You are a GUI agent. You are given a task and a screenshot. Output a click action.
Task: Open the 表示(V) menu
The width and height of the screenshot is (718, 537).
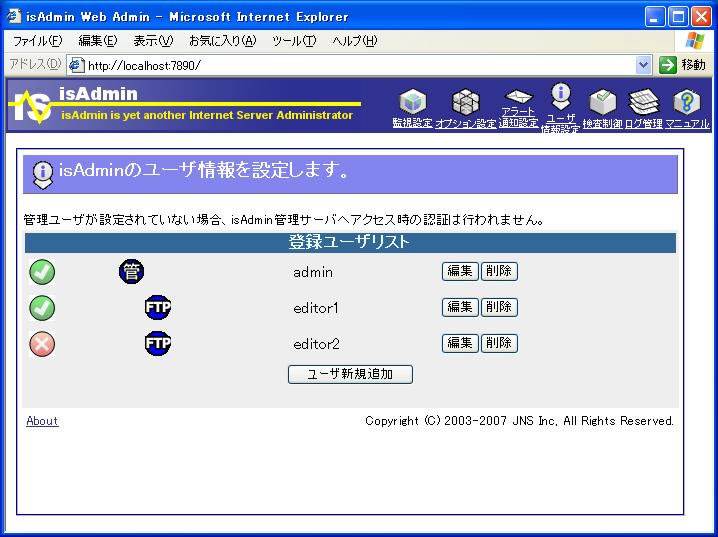coord(153,41)
